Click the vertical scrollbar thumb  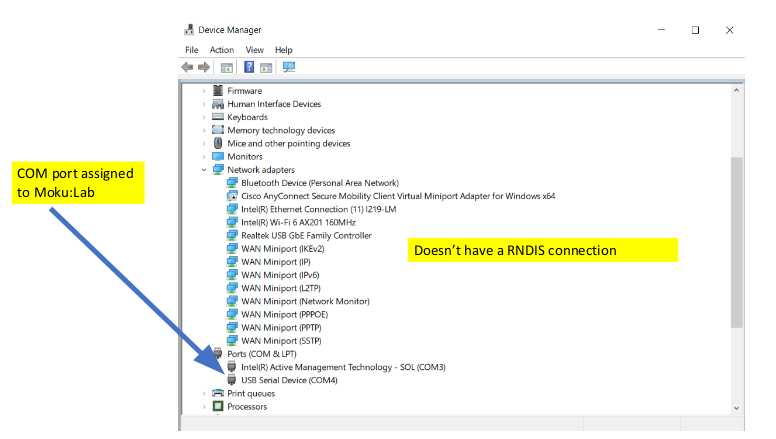coord(736,242)
